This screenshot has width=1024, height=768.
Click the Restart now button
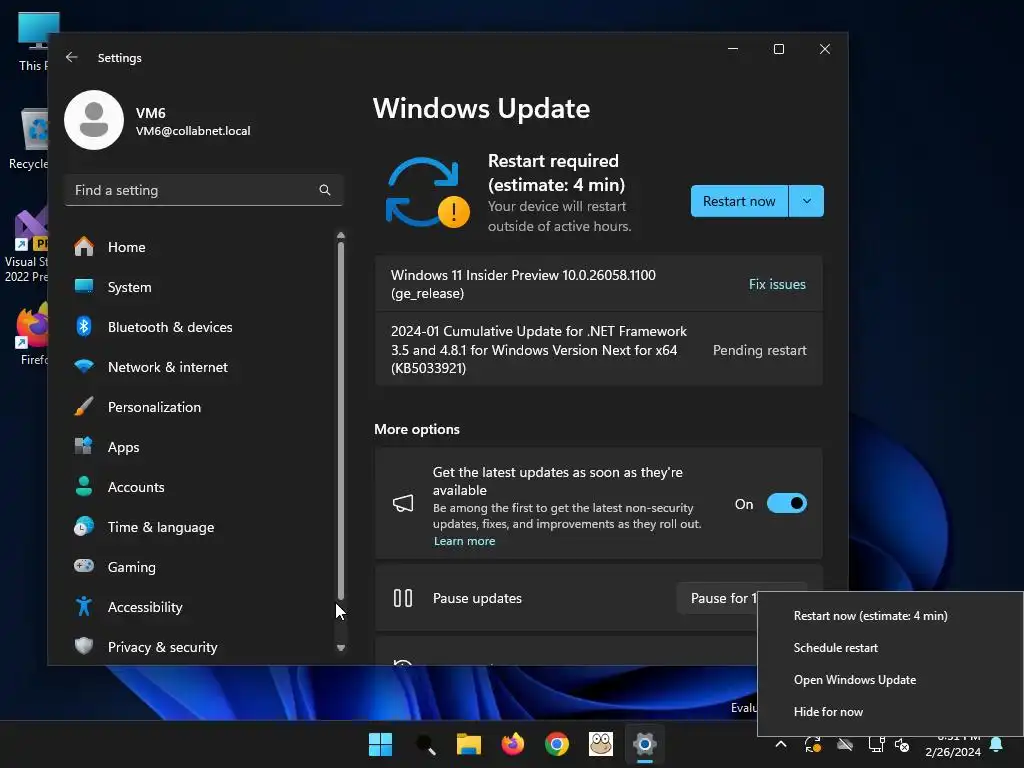pyautogui.click(x=739, y=201)
